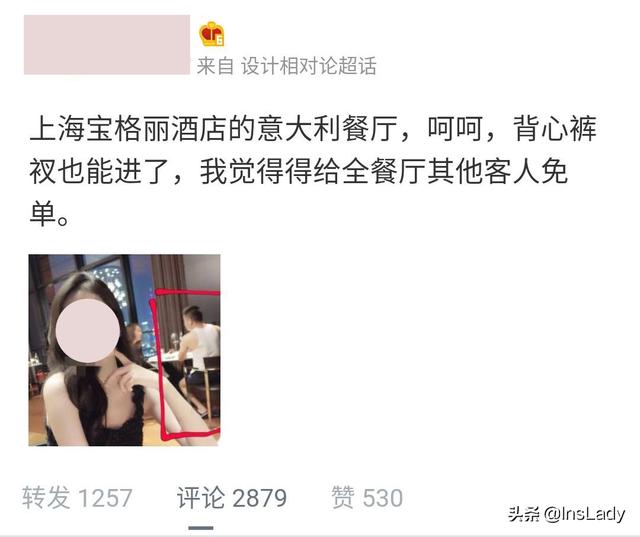Click the 头条 @InsLady watermark

(567, 514)
